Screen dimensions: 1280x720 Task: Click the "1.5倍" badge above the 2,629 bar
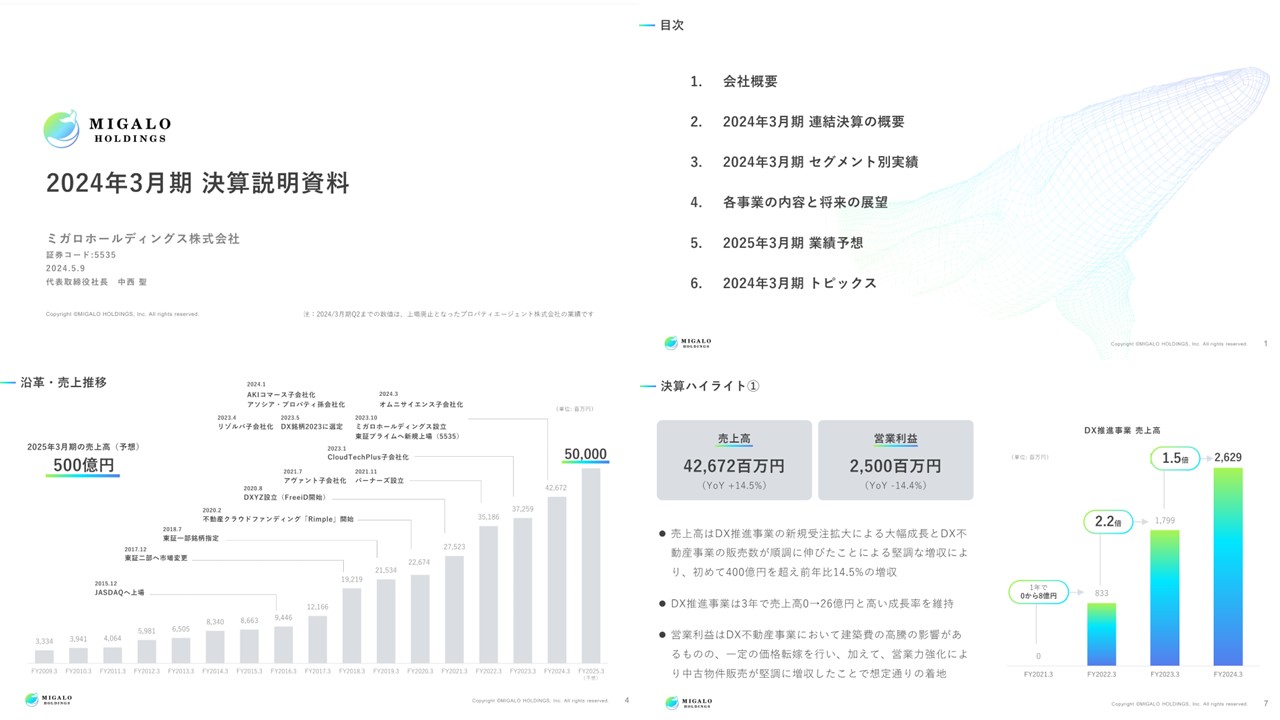pyautogui.click(x=1175, y=457)
